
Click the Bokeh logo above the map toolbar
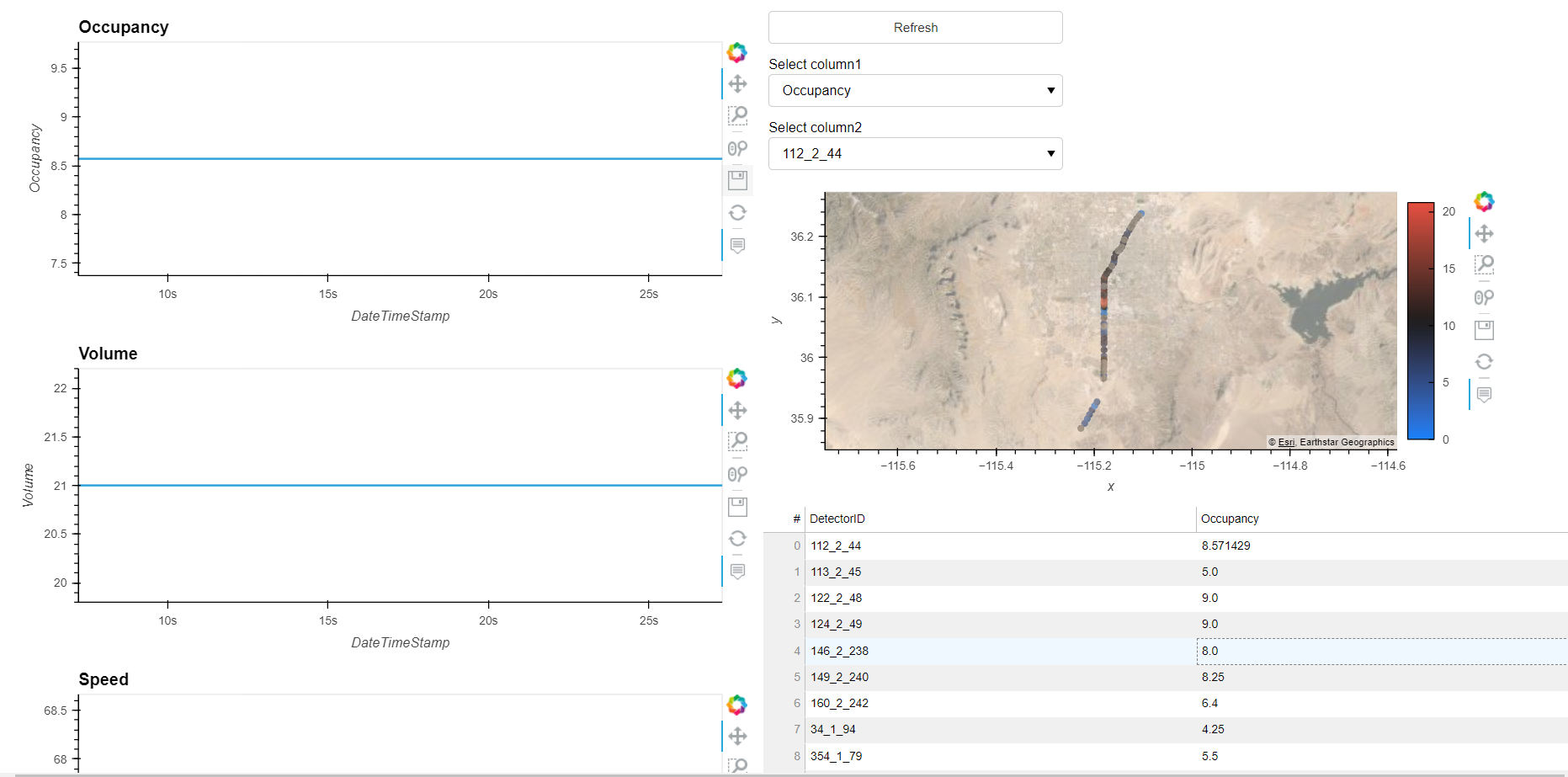coord(1484,201)
